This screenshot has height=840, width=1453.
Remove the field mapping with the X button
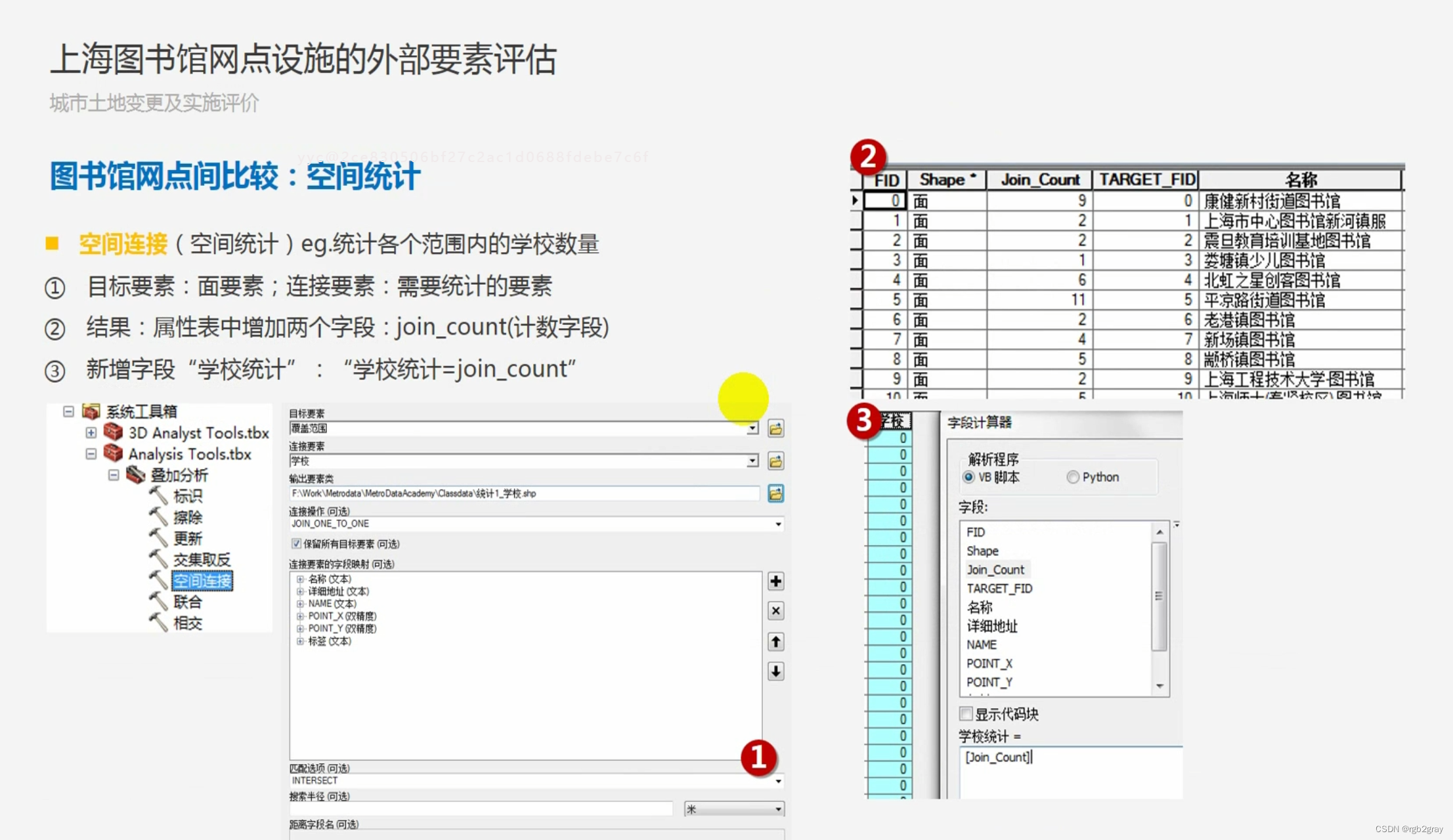[x=775, y=611]
